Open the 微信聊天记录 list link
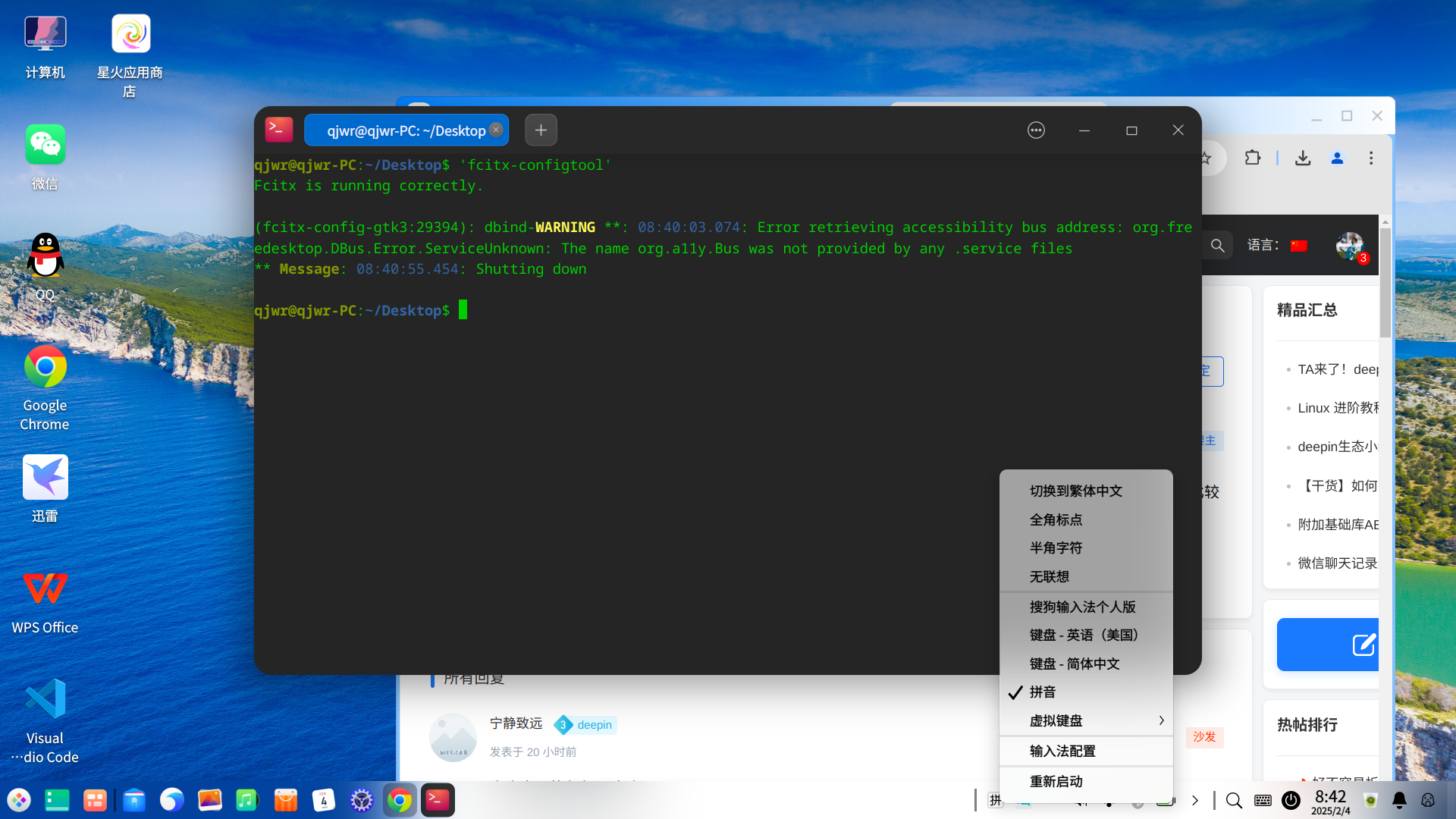 (1338, 563)
